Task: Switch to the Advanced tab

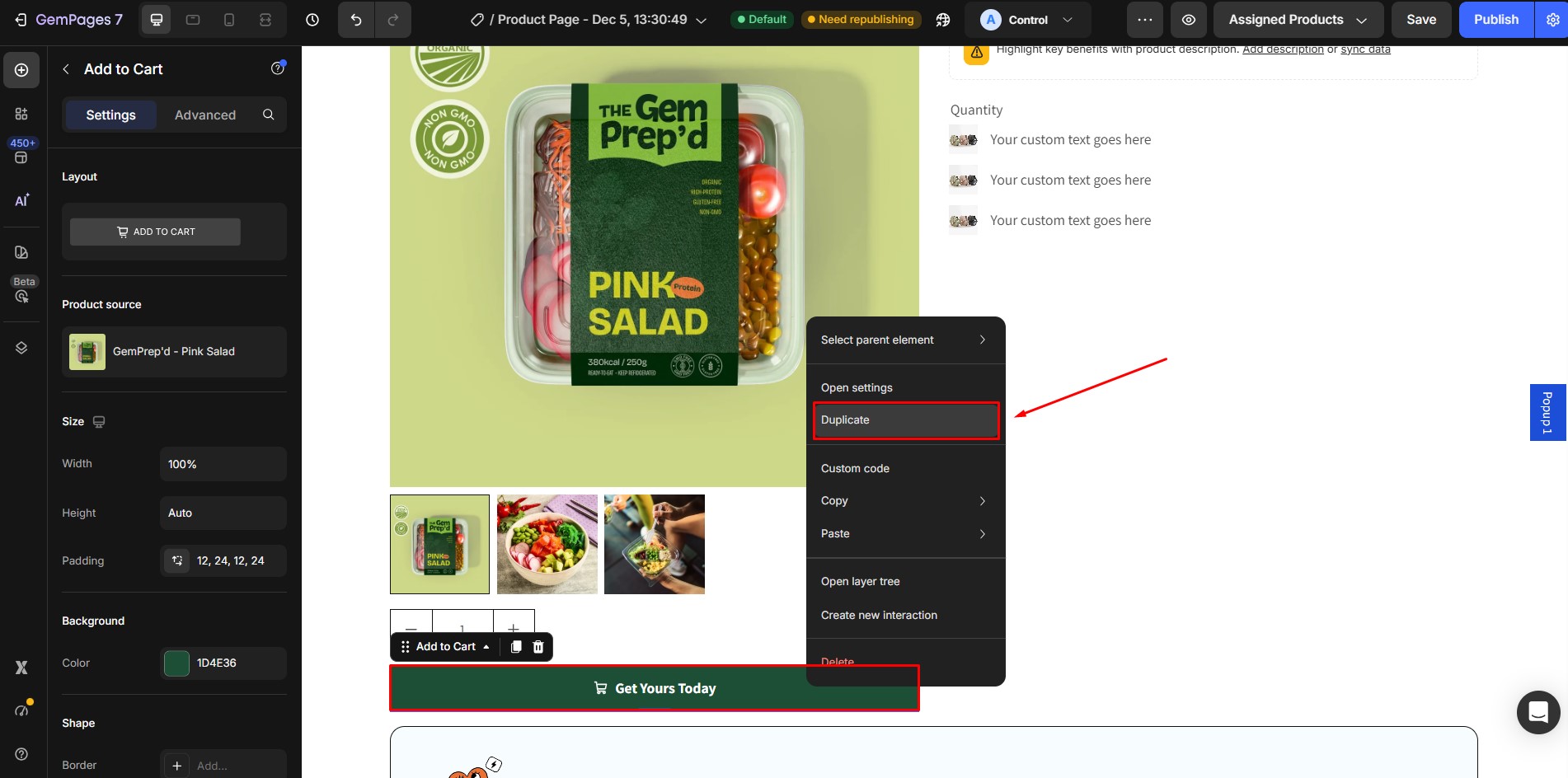Action: pyautogui.click(x=205, y=115)
